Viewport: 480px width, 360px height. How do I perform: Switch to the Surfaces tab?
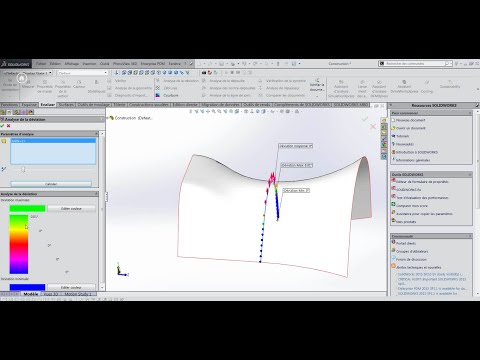point(66,105)
